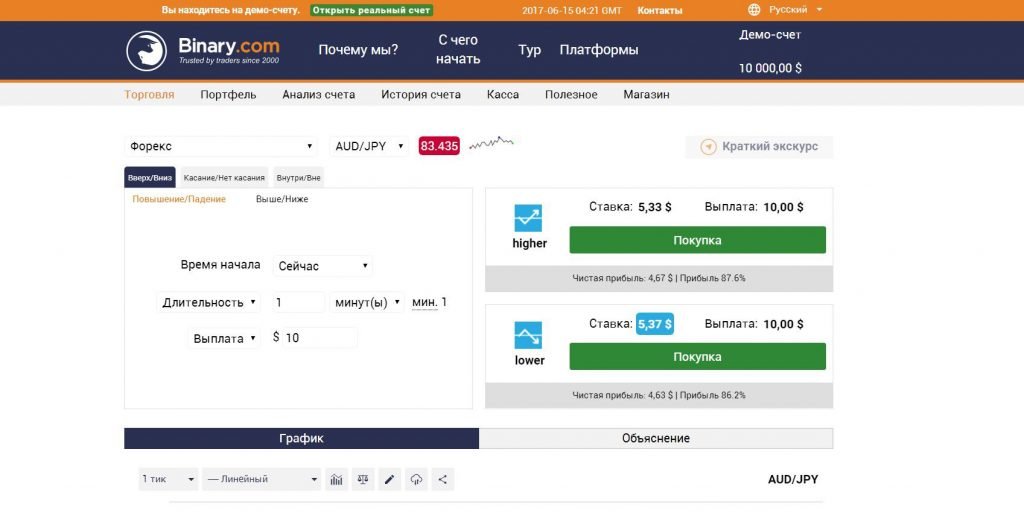Image resolution: width=1024 pixels, height=519 pixels.
Task: Select the Выше/Ниже contract option
Action: click(x=282, y=199)
